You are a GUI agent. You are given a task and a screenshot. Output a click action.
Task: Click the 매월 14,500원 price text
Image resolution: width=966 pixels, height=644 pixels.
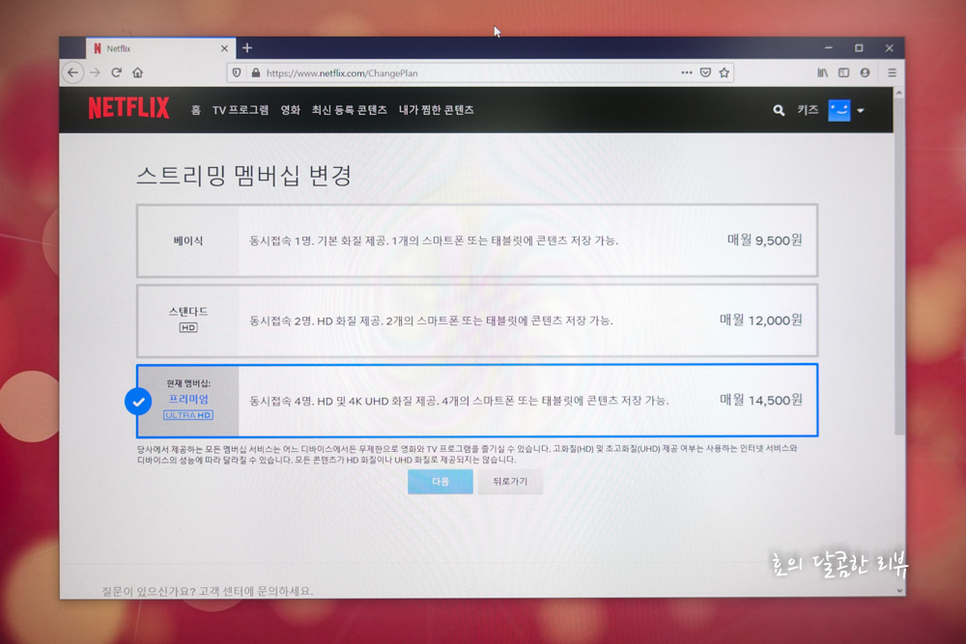tap(761, 400)
